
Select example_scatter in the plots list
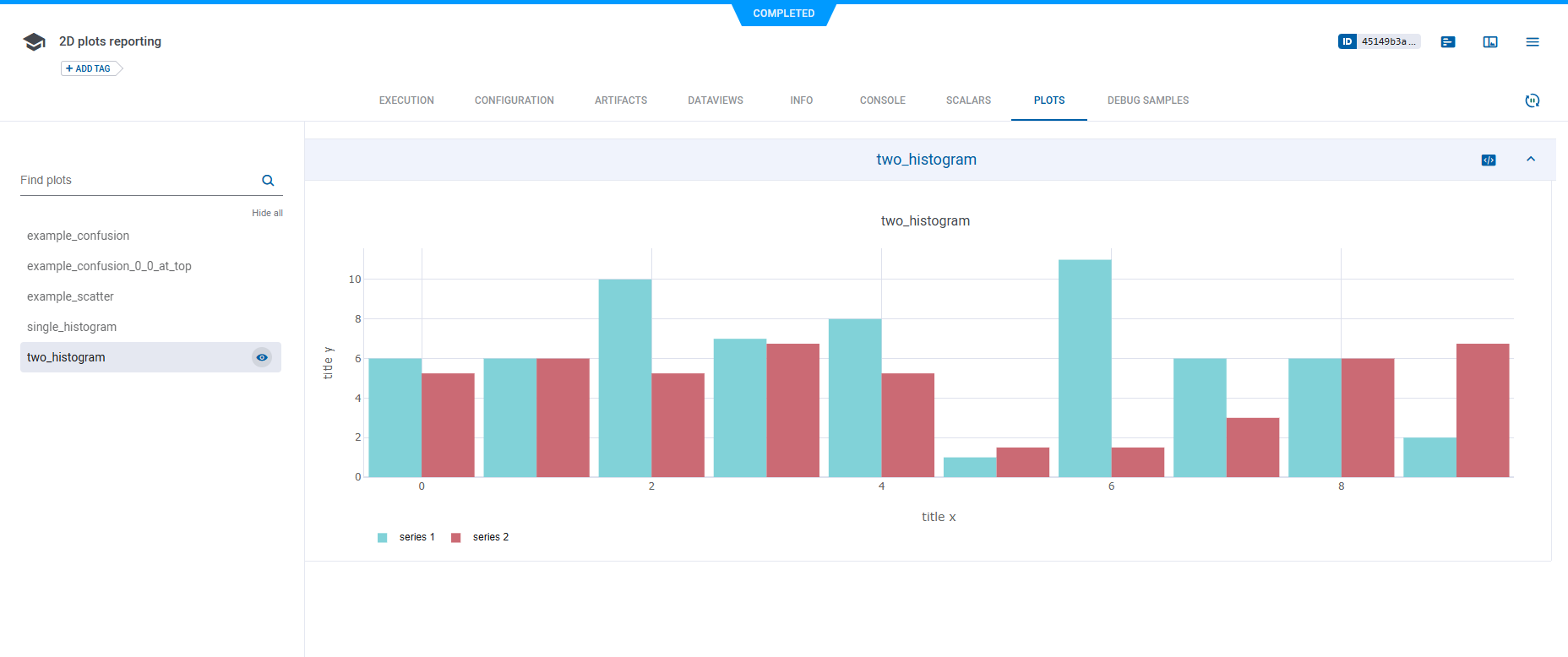pos(70,296)
